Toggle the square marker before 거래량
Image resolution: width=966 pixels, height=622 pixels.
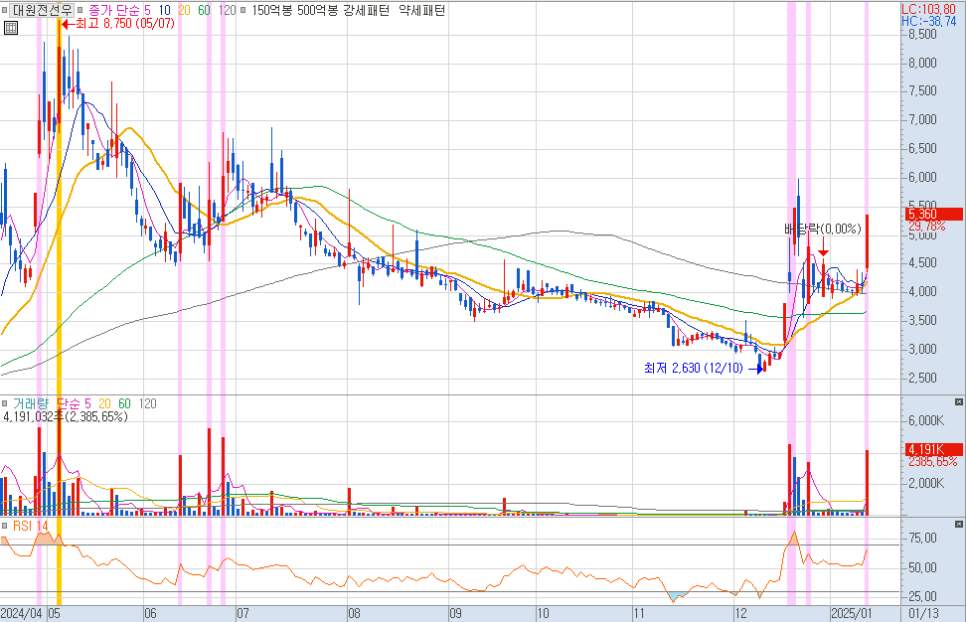click(x=5, y=404)
